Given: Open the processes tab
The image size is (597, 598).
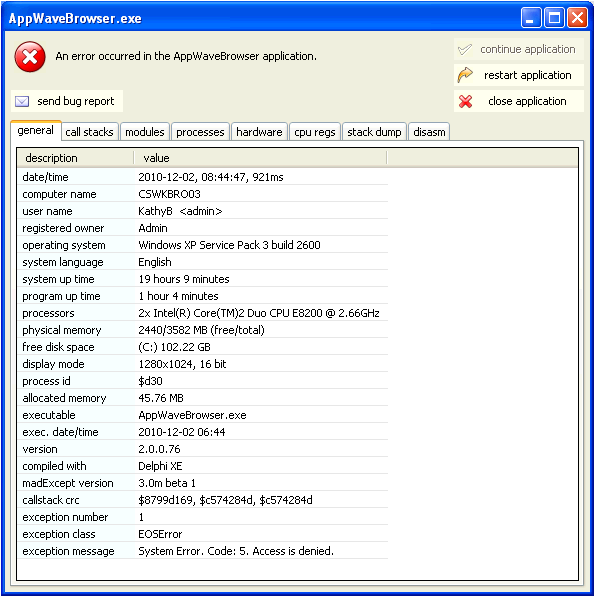Looking at the screenshot, I should click(200, 132).
